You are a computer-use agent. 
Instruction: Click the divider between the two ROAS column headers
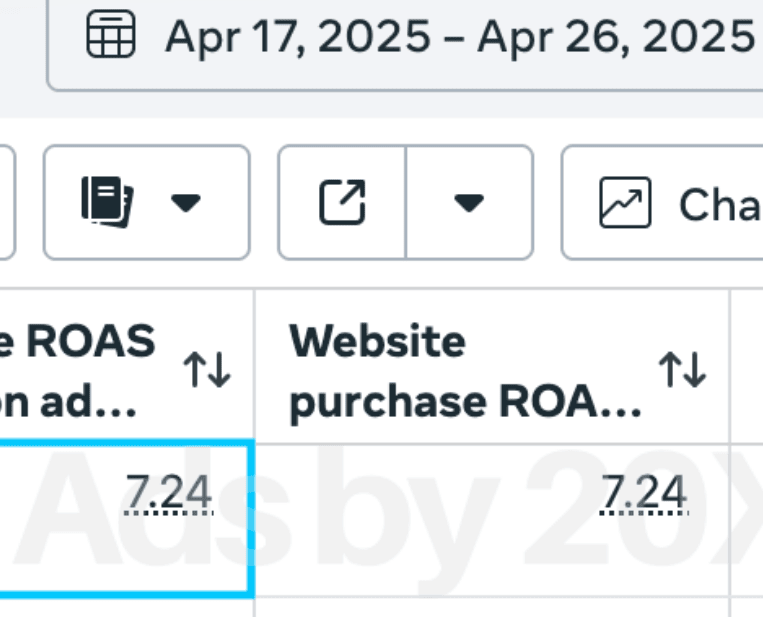pyautogui.click(x=255, y=368)
